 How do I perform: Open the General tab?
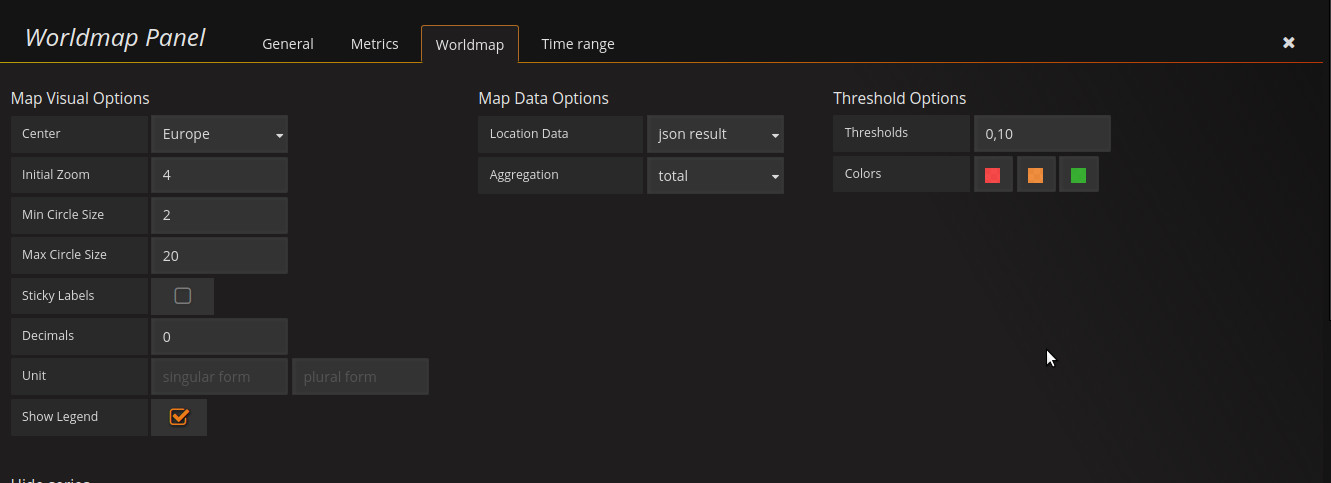(288, 44)
